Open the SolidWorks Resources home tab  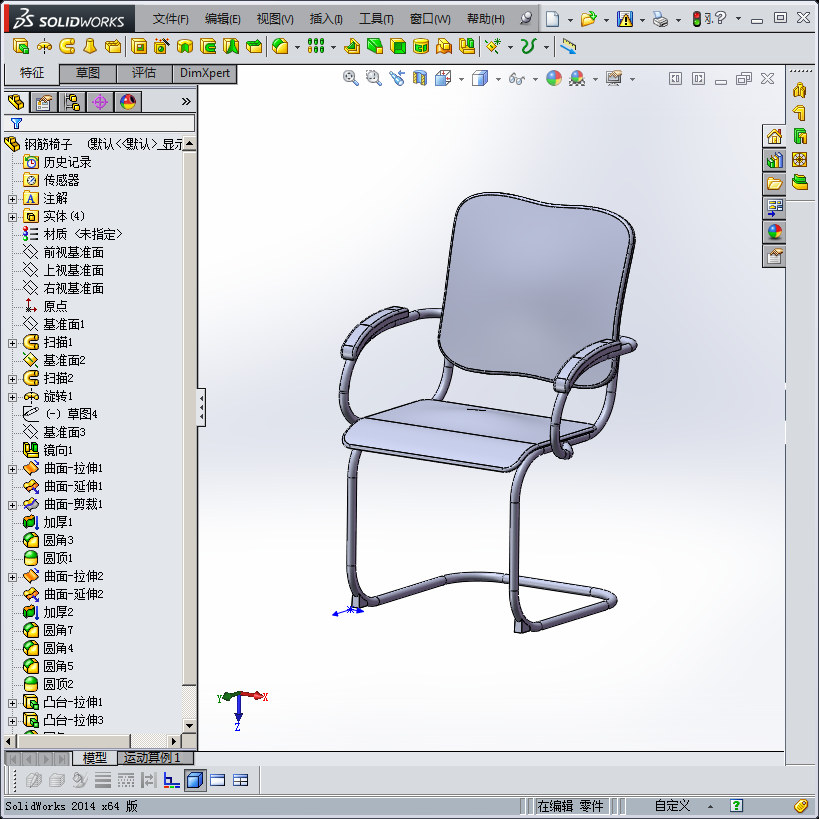click(774, 137)
